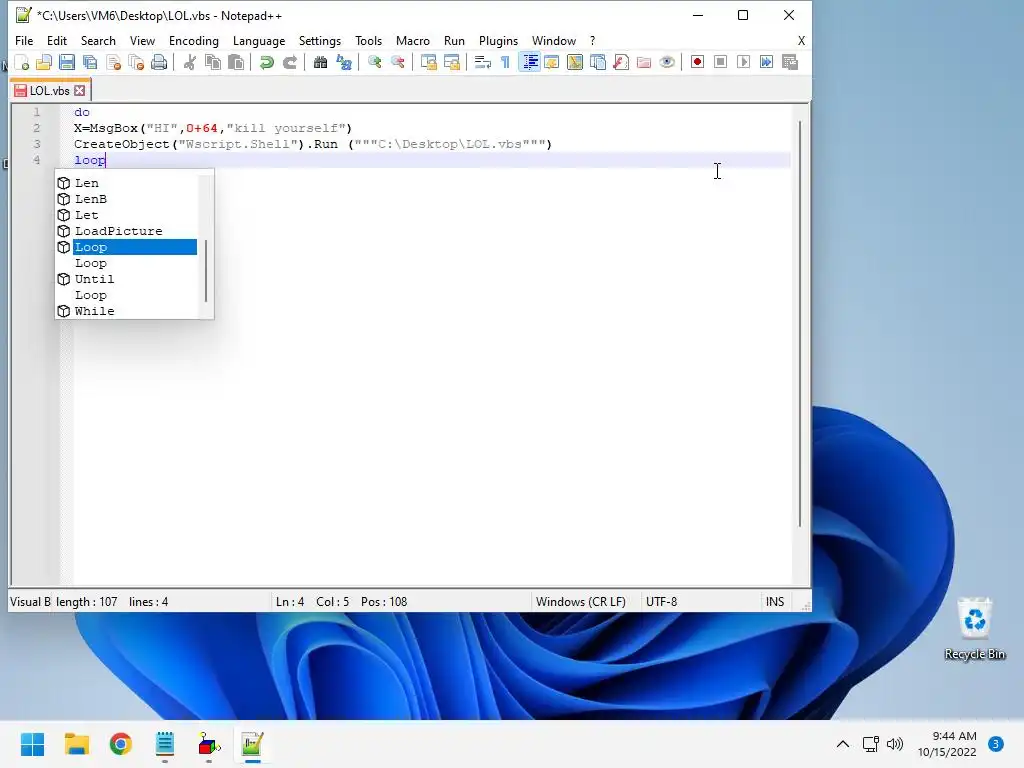The width and height of the screenshot is (1024, 768).
Task: Open the Tools menu
Action: 368,40
